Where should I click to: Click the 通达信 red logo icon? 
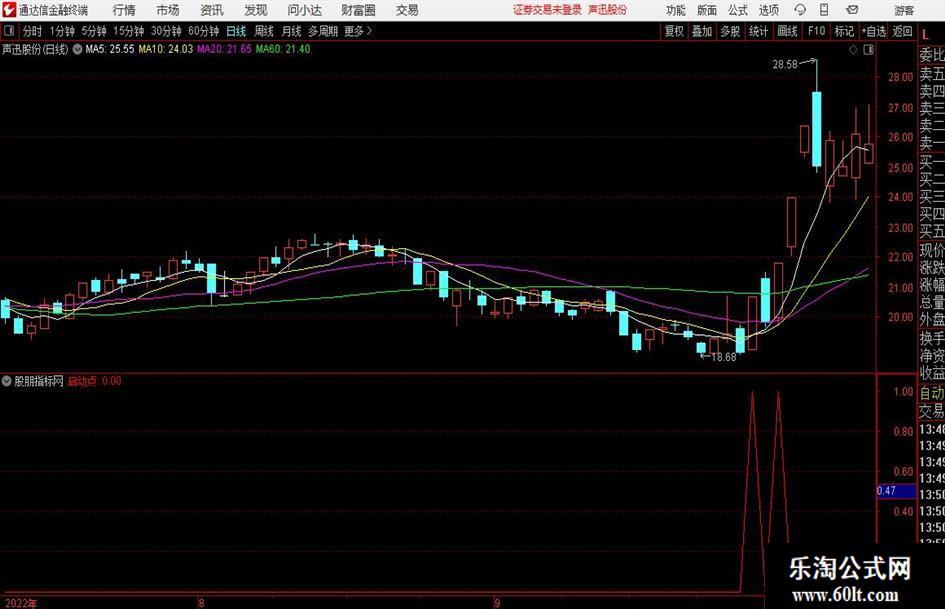click(x=8, y=10)
